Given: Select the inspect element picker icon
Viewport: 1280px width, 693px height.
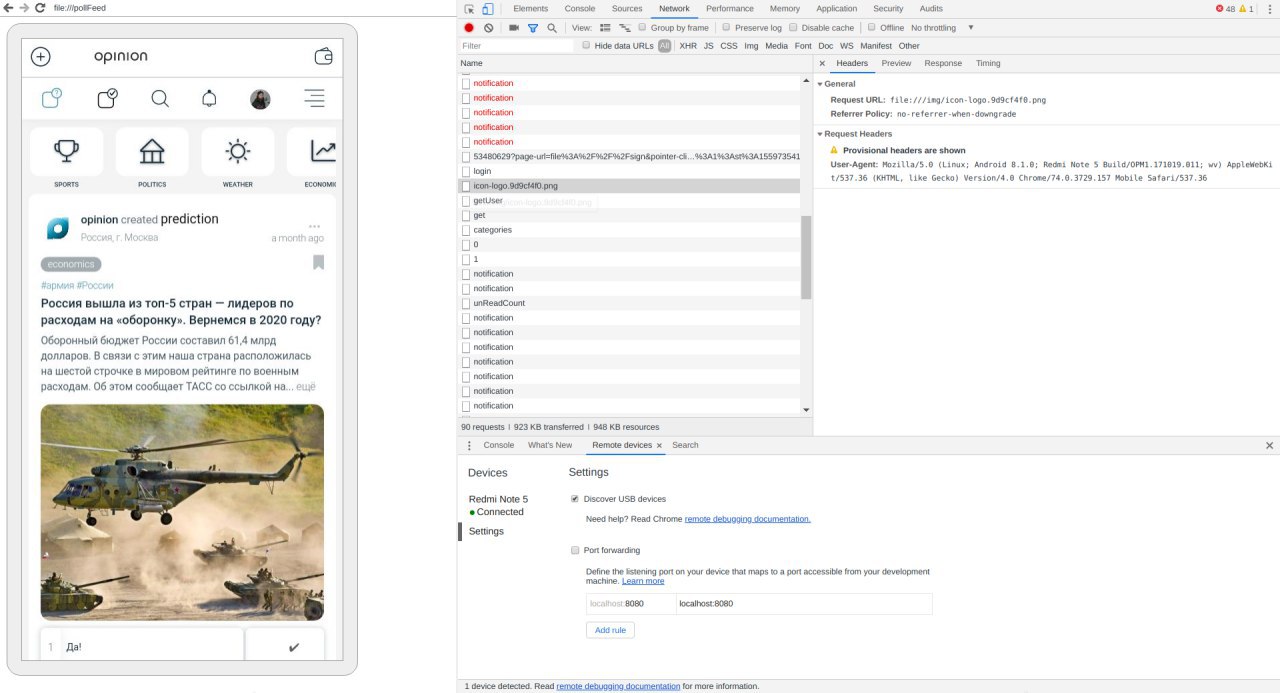Looking at the screenshot, I should click(470, 9).
